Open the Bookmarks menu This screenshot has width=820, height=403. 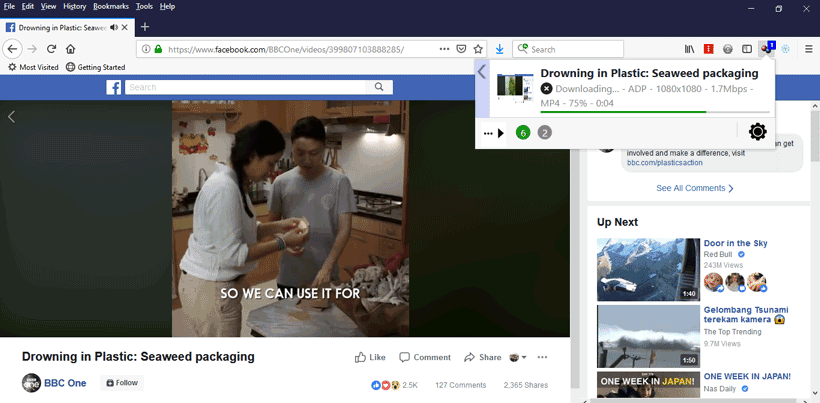tap(111, 7)
